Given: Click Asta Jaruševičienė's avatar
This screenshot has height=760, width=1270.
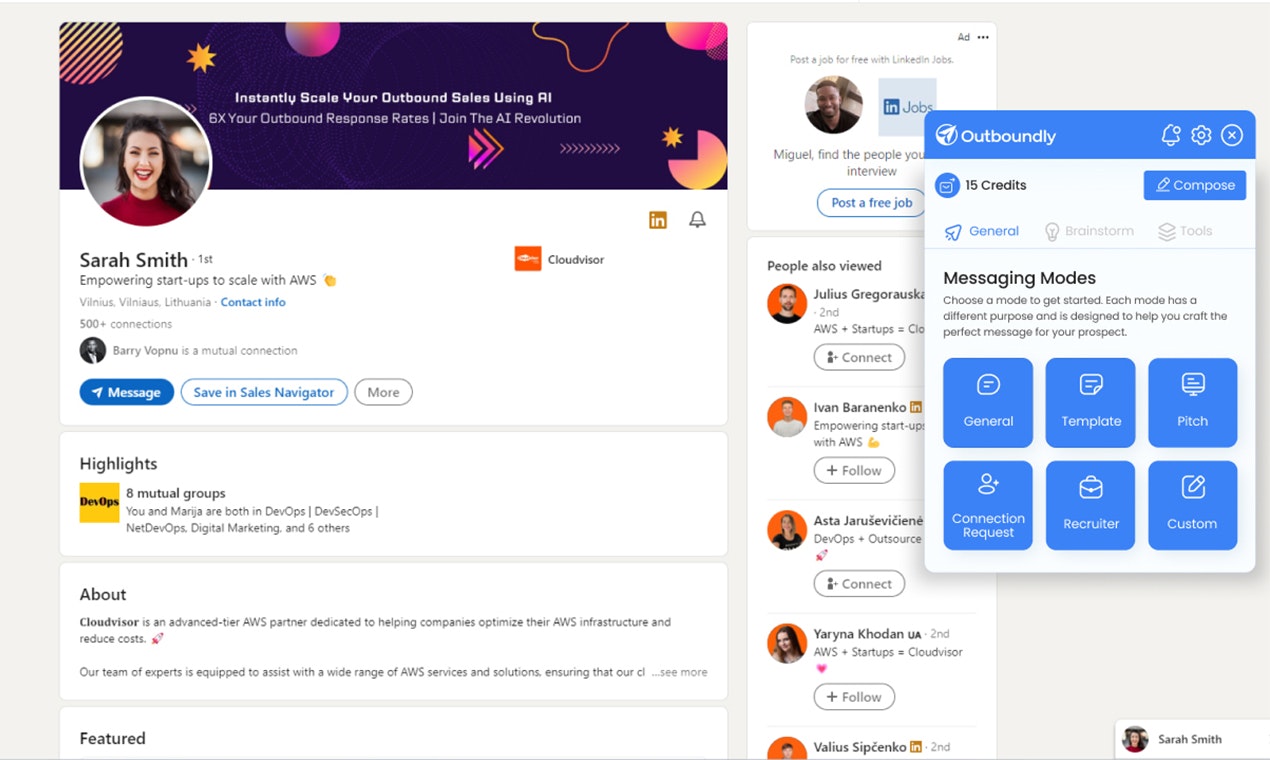Looking at the screenshot, I should 787,531.
